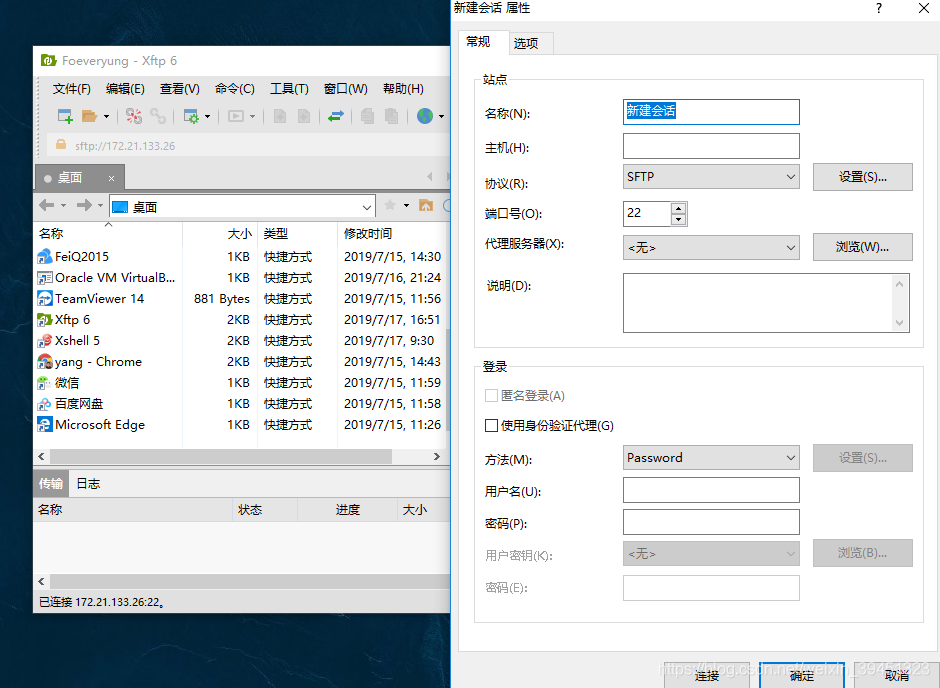Click the Back arrow in Xftp navigation bar
Viewport: 940px width, 688px height.
click(46, 206)
